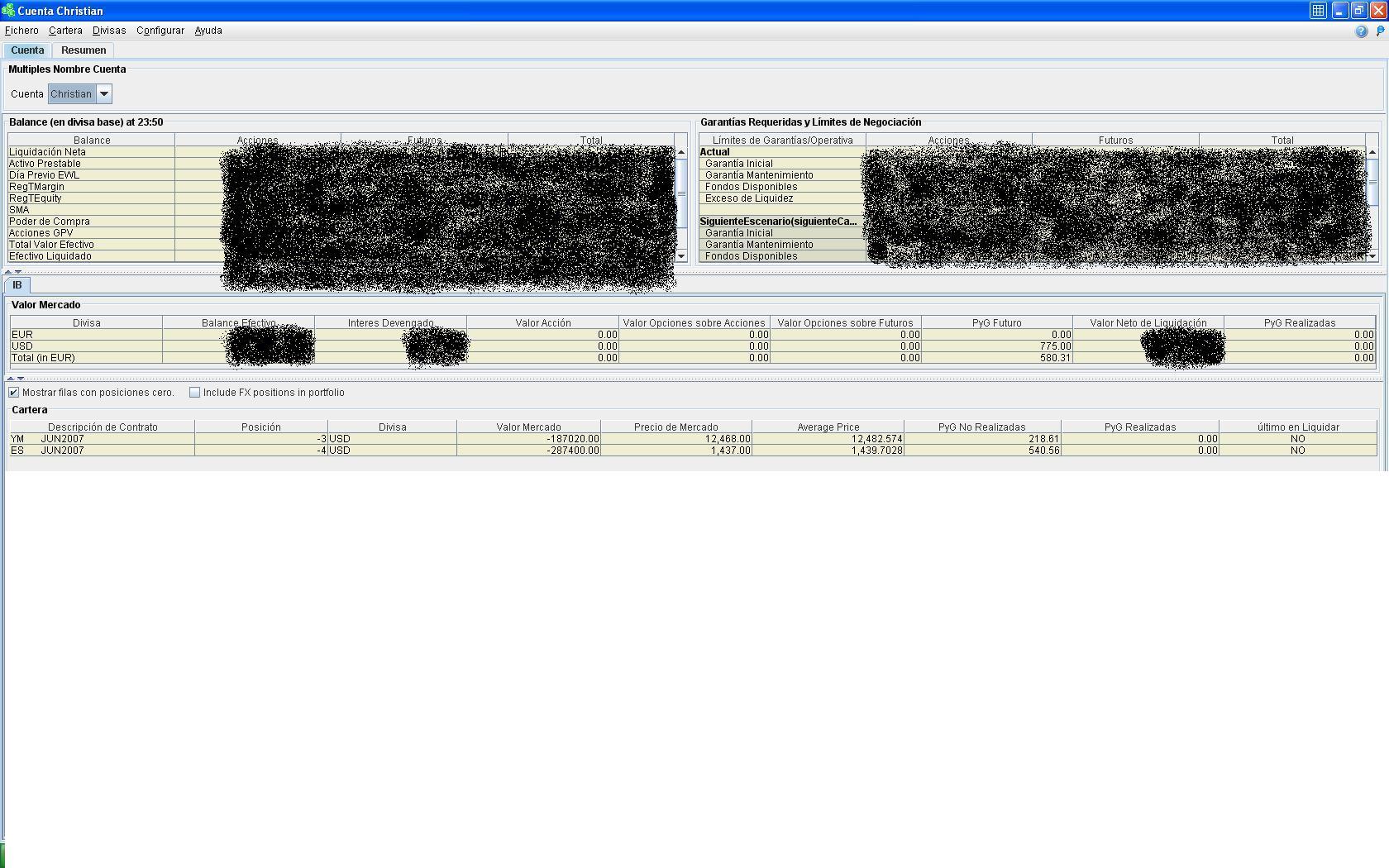Click scroll-down arrow in Garantías table
Image resolution: width=1389 pixels, height=868 pixels.
click(x=1372, y=256)
